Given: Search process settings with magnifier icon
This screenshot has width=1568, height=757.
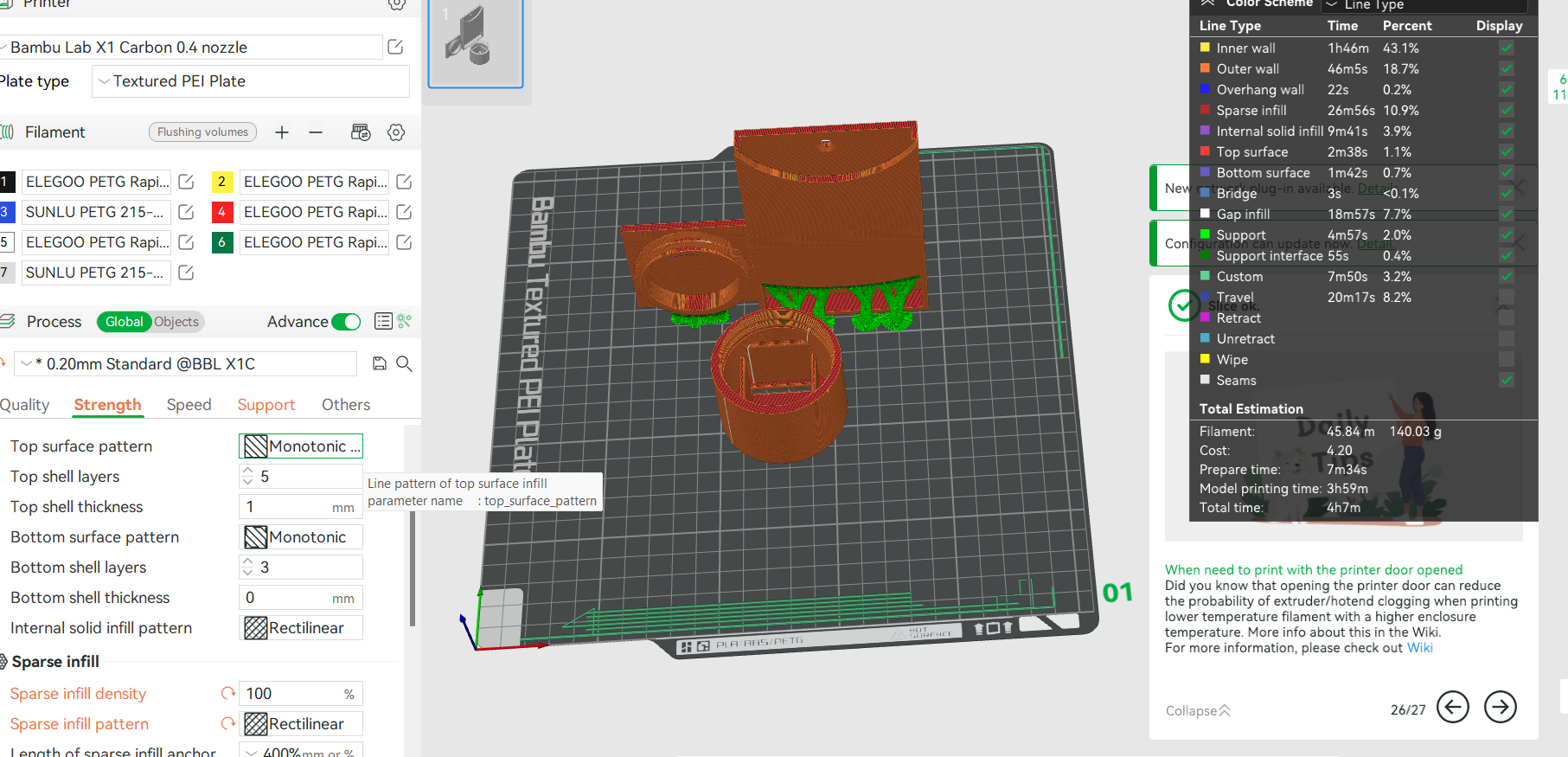Looking at the screenshot, I should pos(404,364).
